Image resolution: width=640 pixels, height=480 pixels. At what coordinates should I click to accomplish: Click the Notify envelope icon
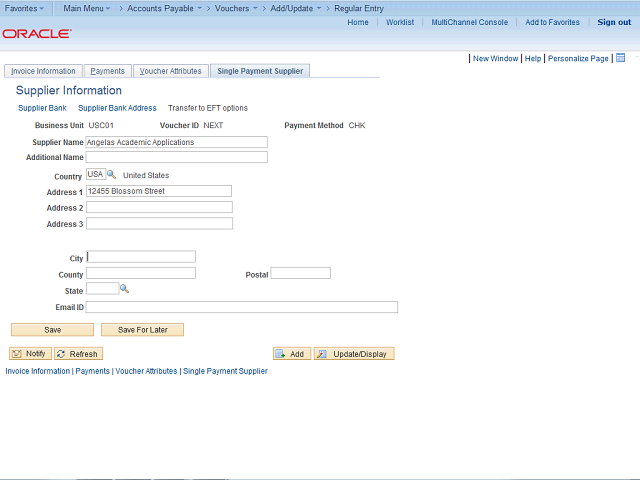tap(17, 354)
